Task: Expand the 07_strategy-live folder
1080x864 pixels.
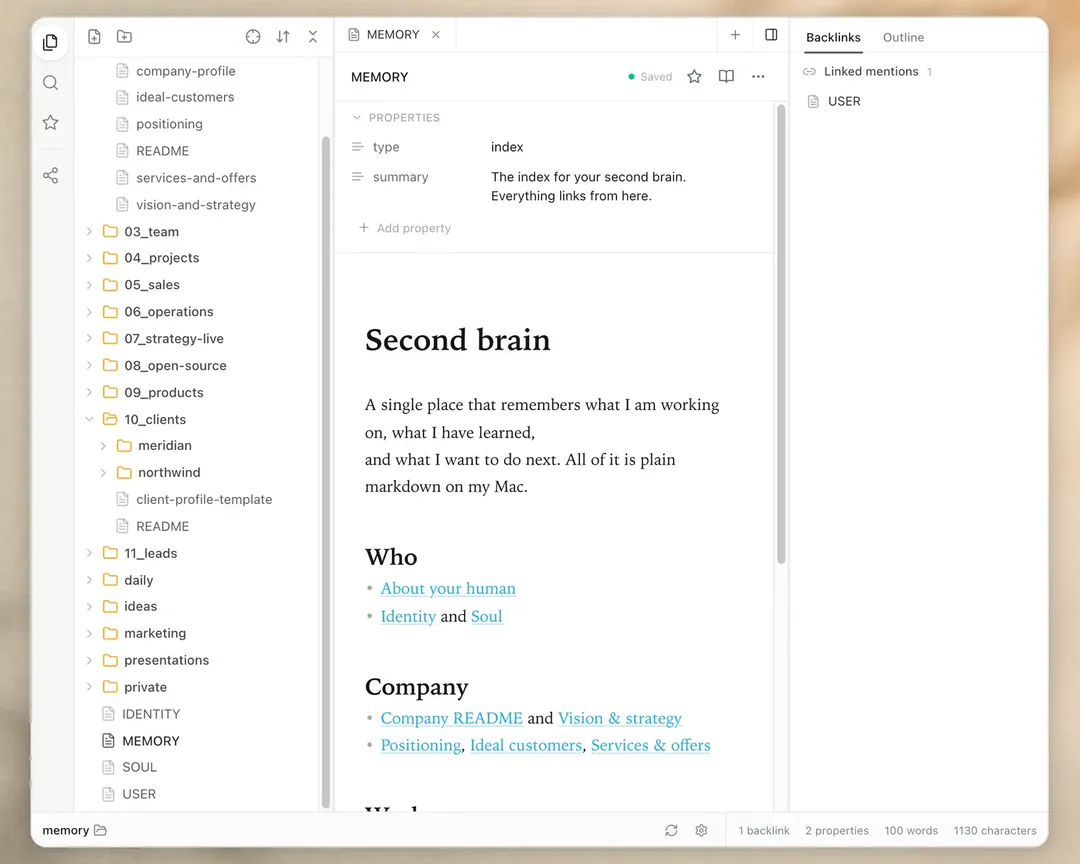Action: tap(89, 338)
